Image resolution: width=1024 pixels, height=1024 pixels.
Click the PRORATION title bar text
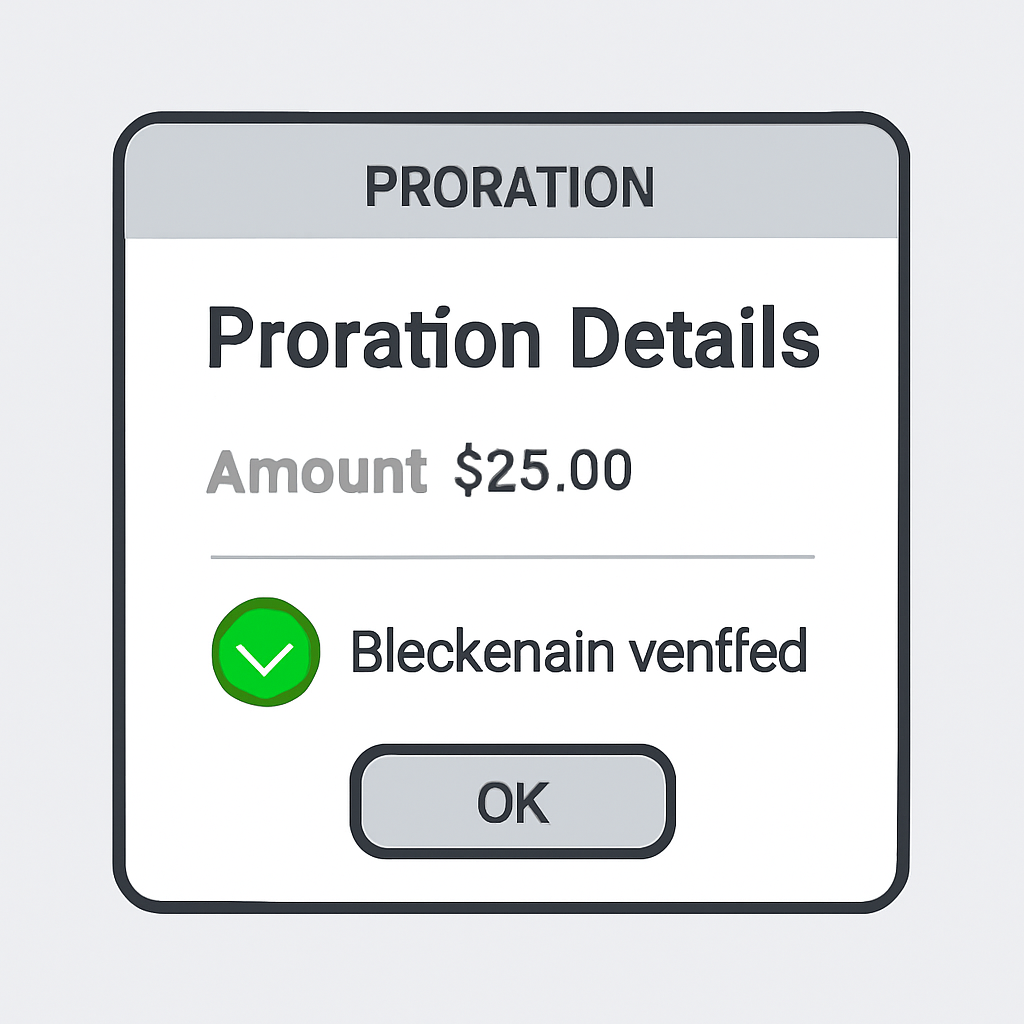510,187
